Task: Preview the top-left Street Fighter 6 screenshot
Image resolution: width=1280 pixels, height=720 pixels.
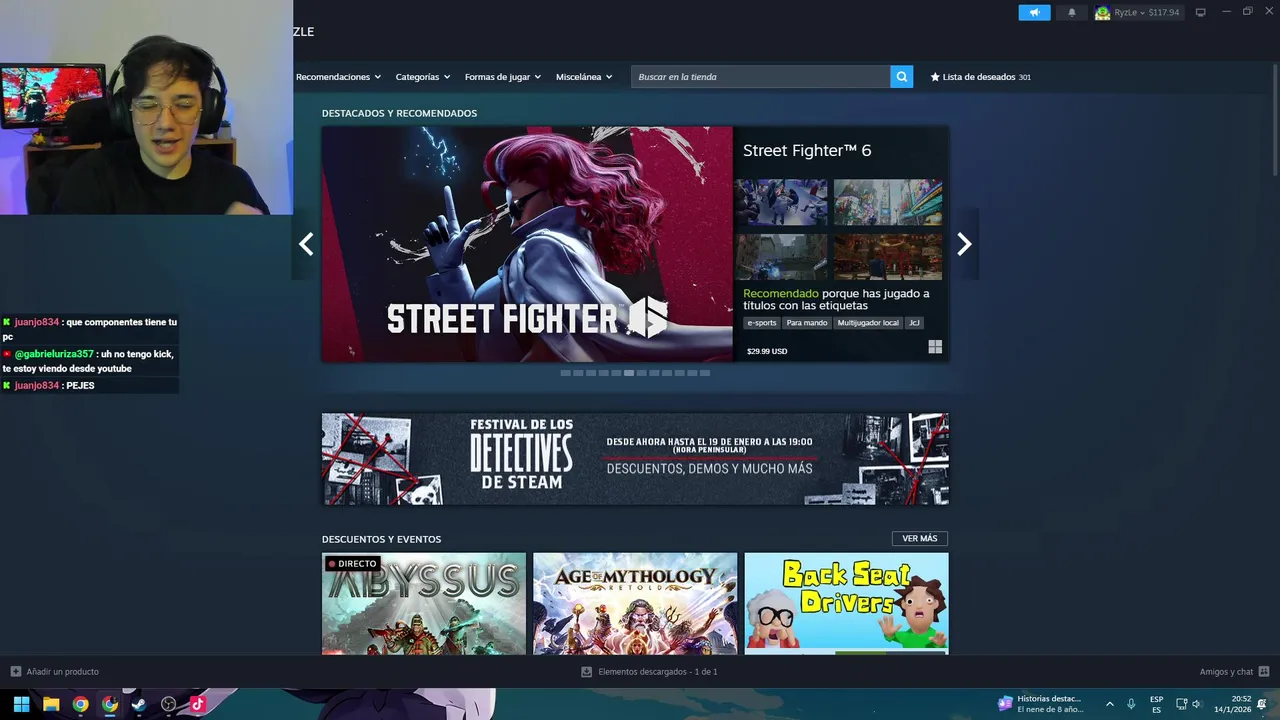Action: point(781,202)
